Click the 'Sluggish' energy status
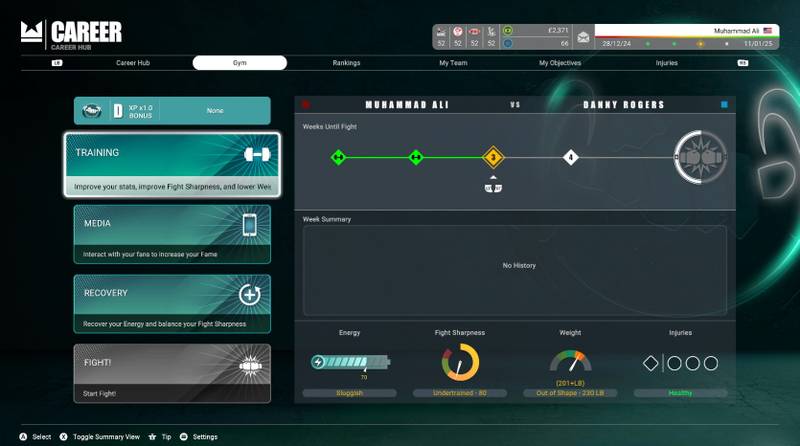The image size is (800, 446). tap(349, 393)
